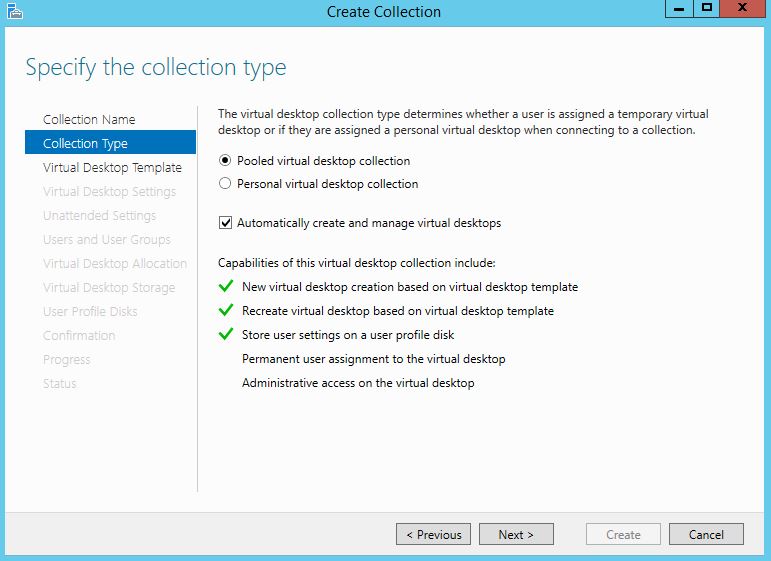Maximize the Create Collection window
The height and width of the screenshot is (561, 771).
[x=707, y=9]
